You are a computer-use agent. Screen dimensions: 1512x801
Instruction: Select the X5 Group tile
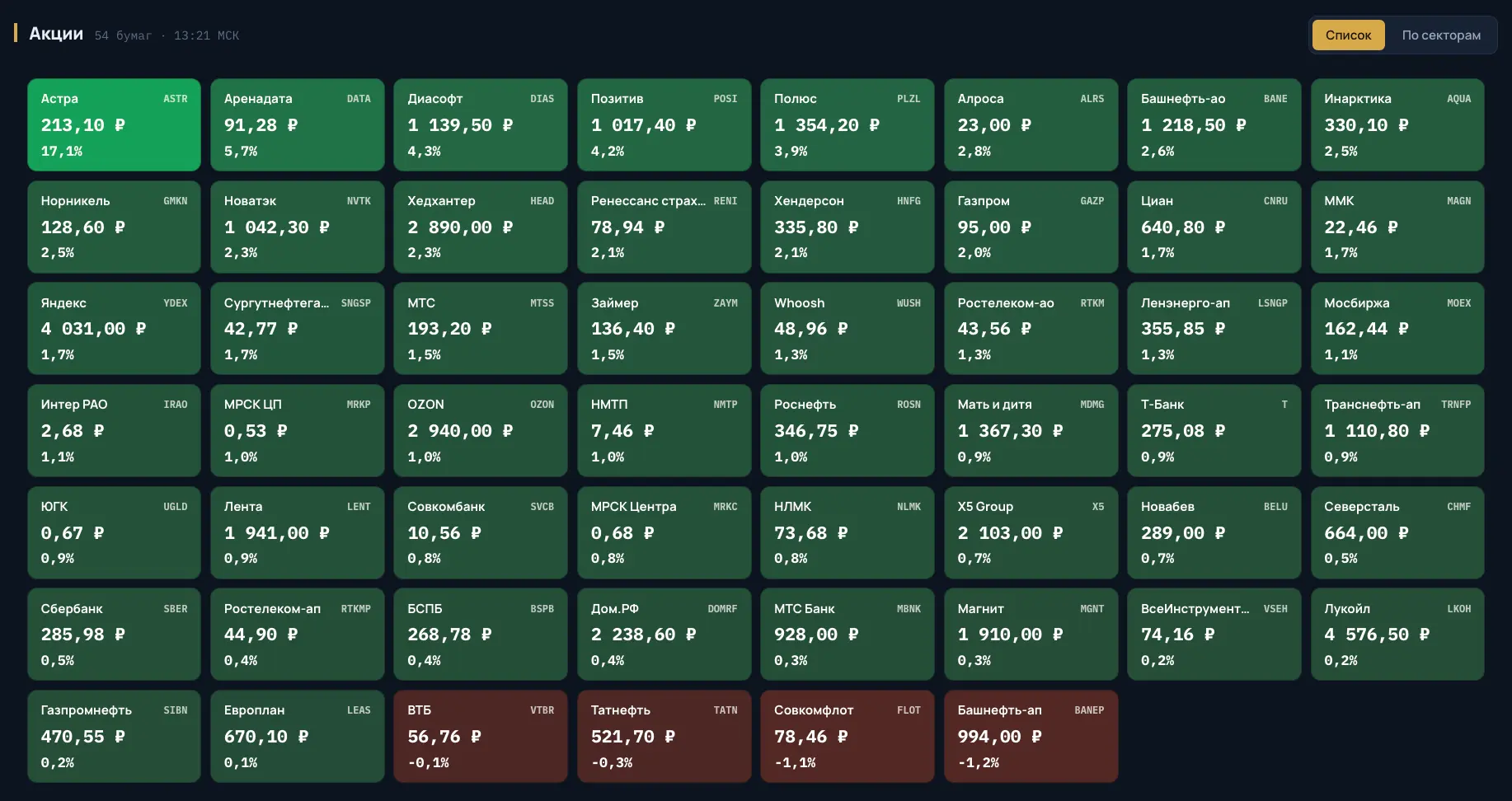point(1031,532)
